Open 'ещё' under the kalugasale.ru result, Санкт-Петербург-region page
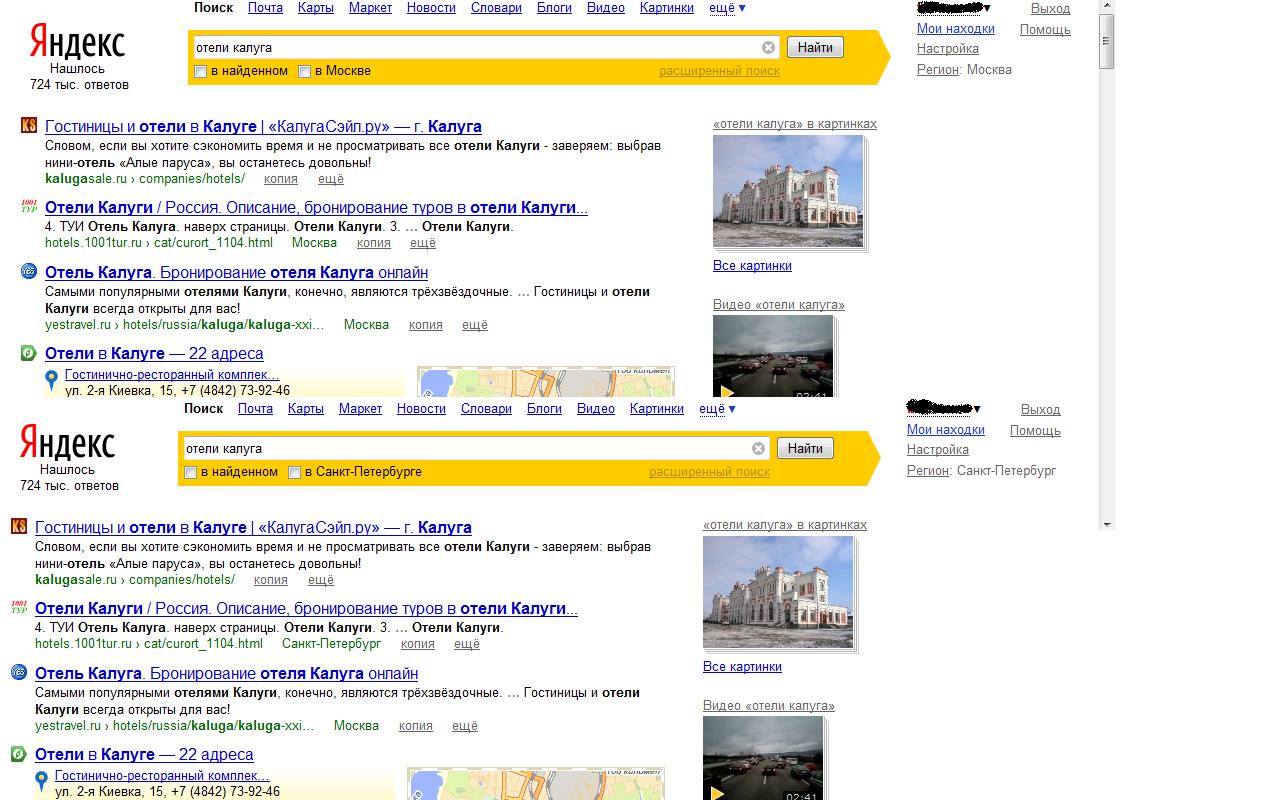 (321, 580)
